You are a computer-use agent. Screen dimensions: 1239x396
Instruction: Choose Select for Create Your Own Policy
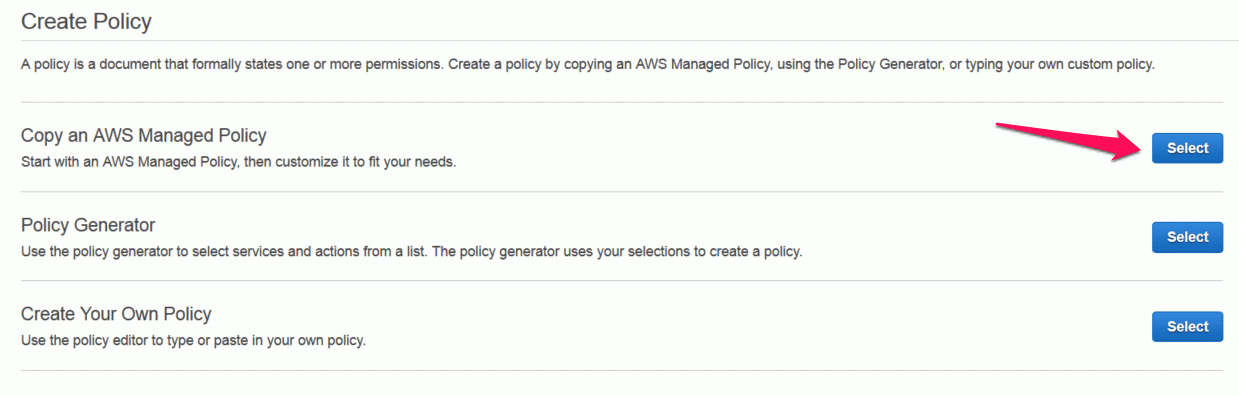pos(1187,326)
